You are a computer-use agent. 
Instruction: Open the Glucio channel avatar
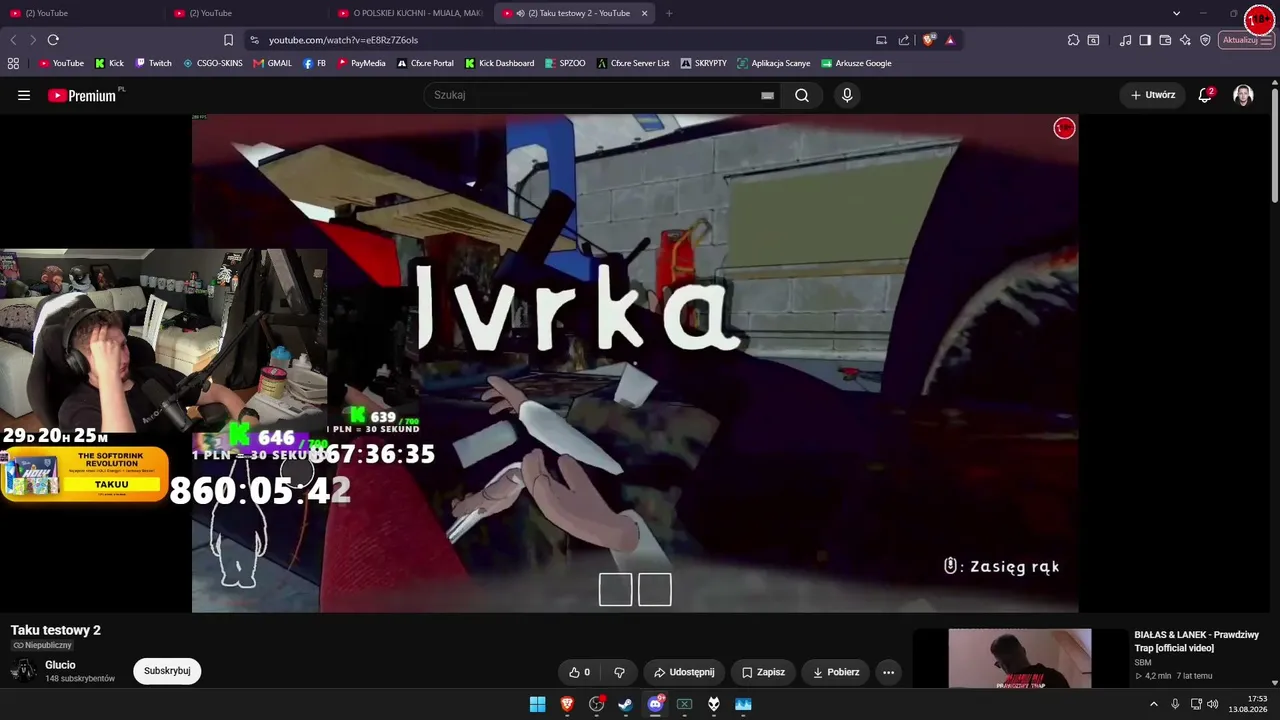[23, 671]
